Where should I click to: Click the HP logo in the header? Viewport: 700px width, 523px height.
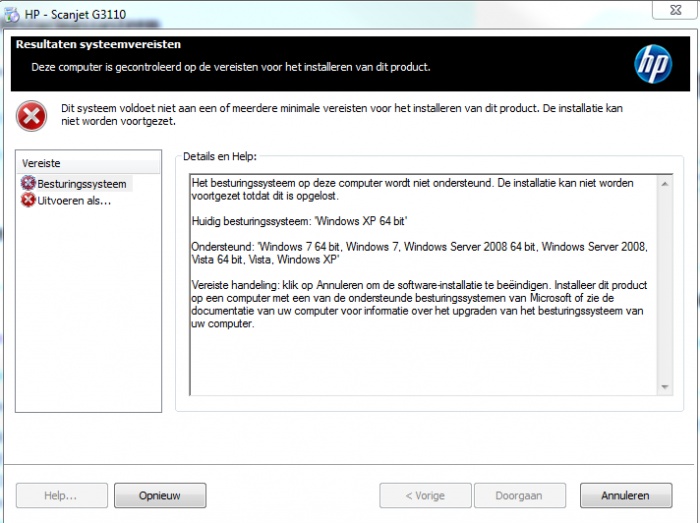pos(653,64)
